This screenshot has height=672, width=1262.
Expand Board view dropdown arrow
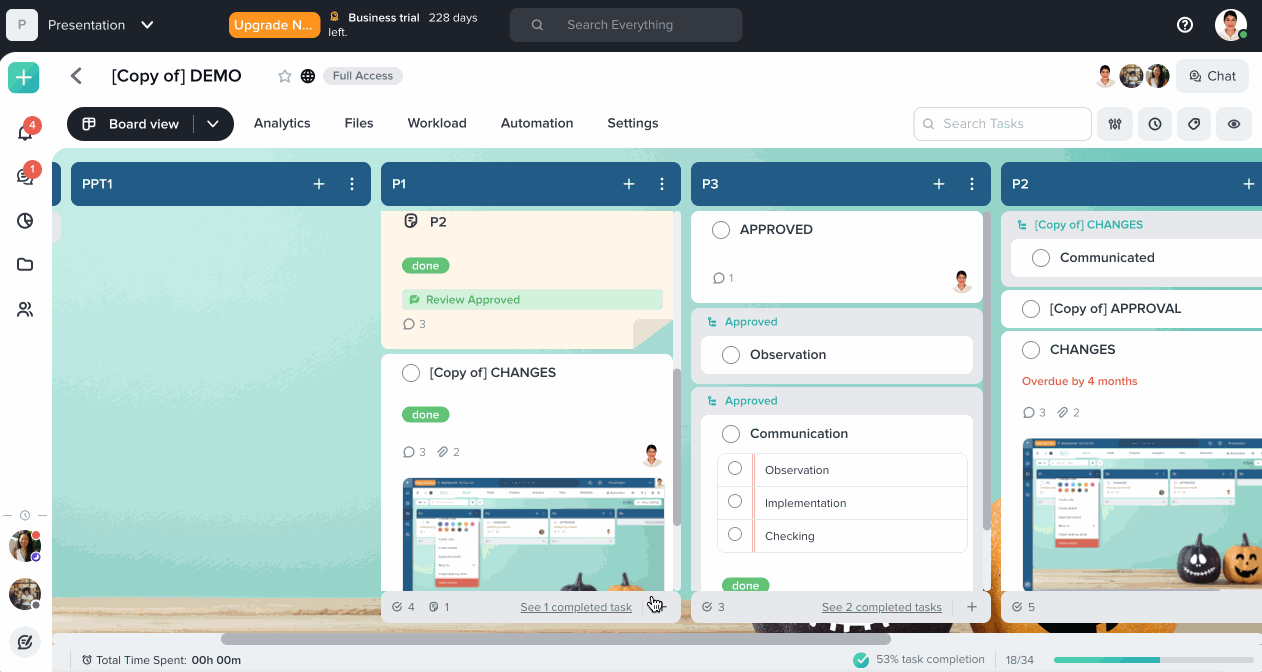tap(213, 124)
